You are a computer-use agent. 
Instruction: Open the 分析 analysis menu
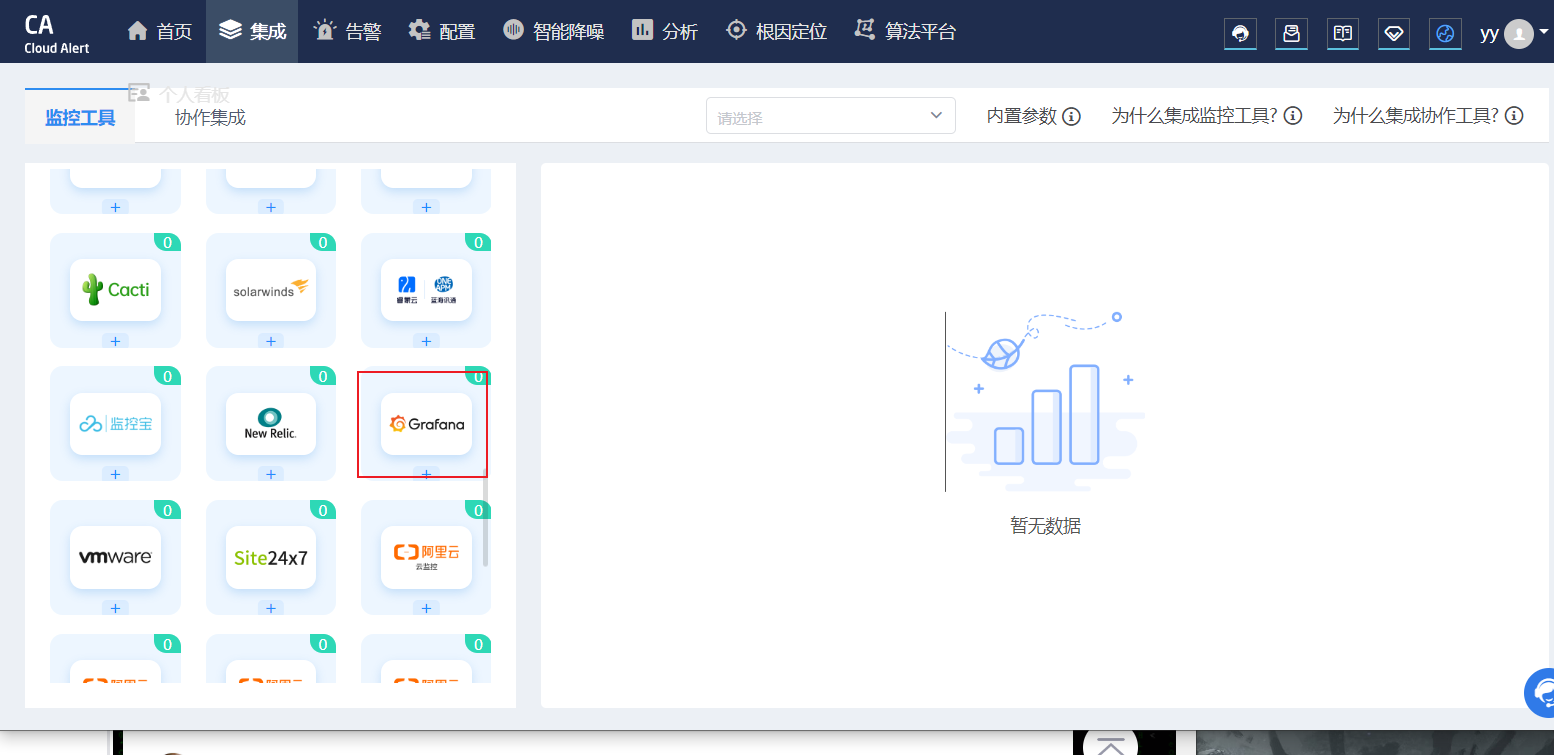(x=665, y=32)
